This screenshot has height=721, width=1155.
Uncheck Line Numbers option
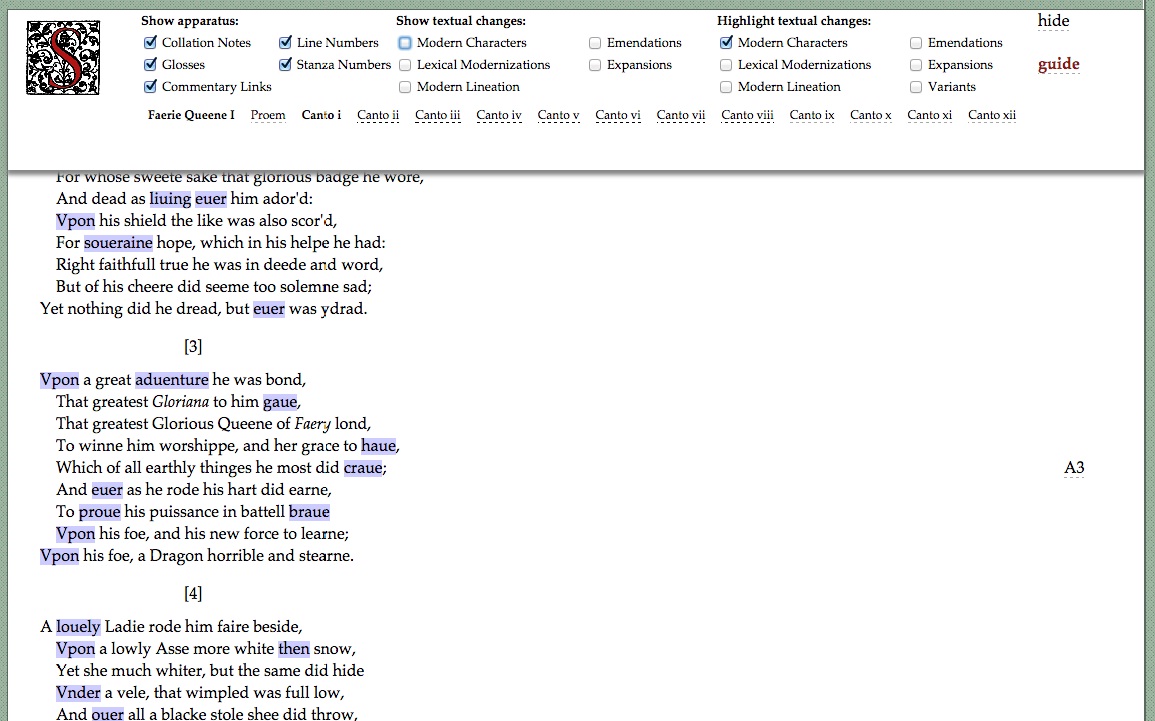pyautogui.click(x=286, y=43)
